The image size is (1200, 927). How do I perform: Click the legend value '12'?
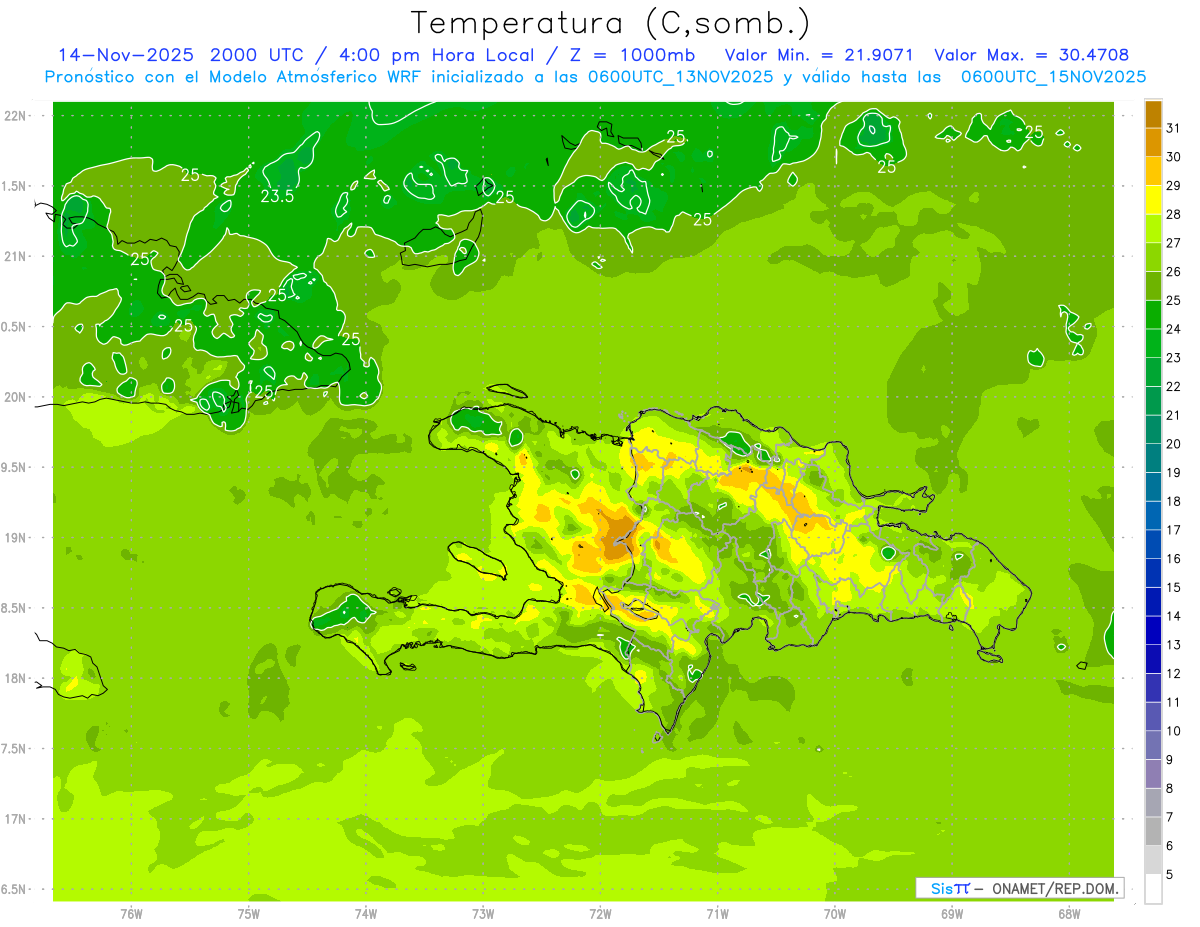pos(1173,673)
